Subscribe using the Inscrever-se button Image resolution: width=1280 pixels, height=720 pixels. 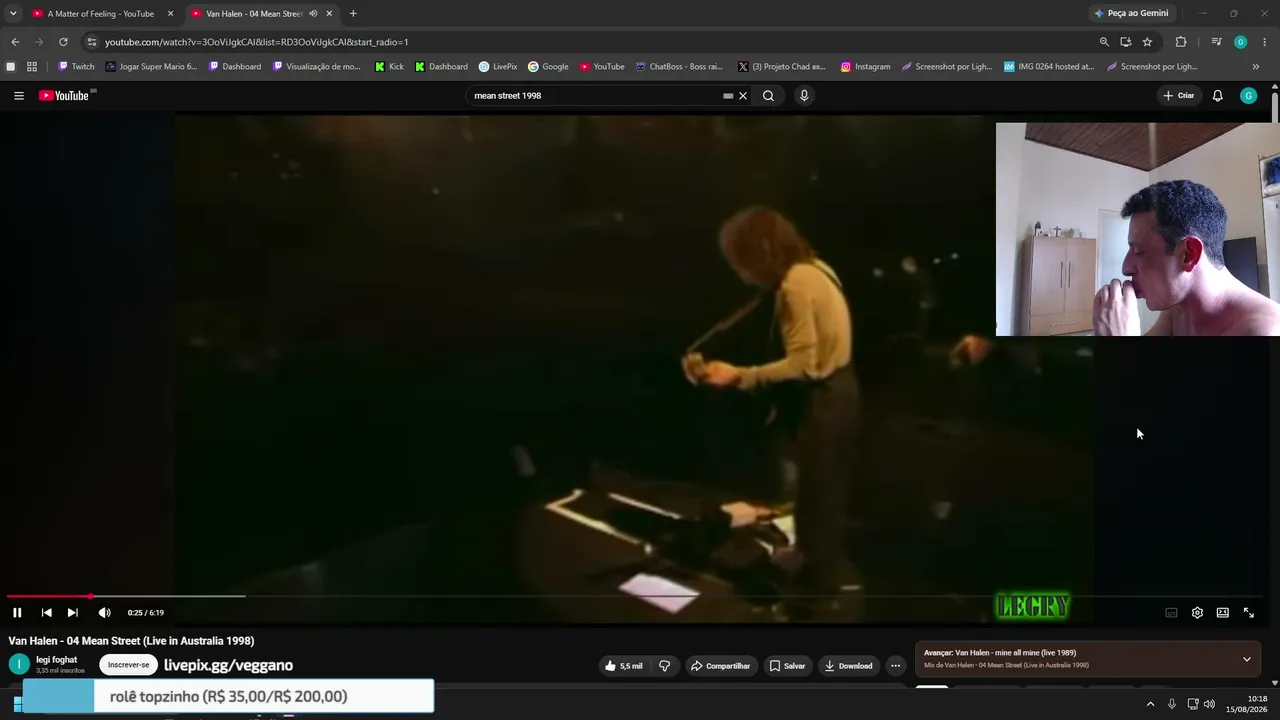click(128, 665)
